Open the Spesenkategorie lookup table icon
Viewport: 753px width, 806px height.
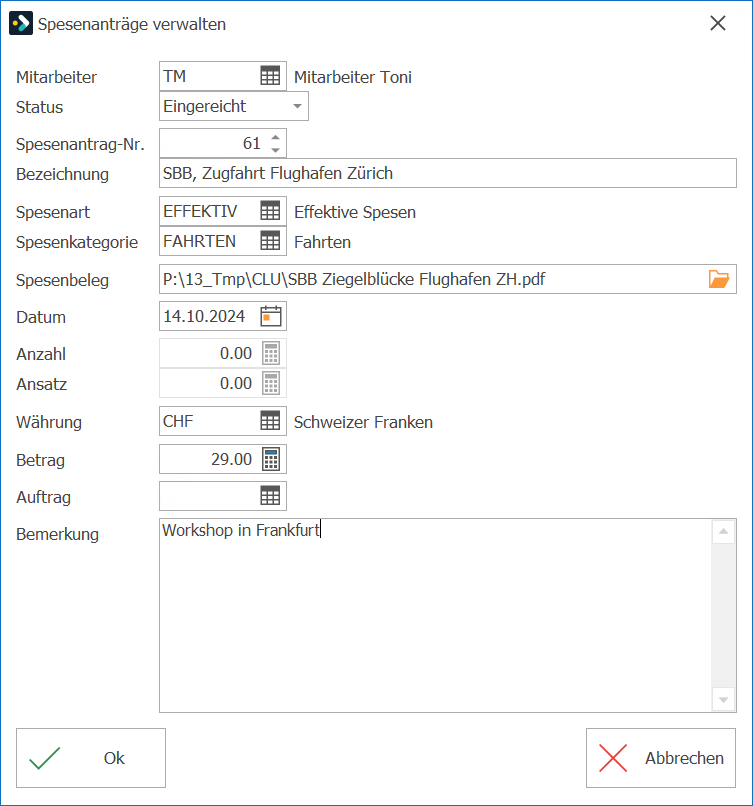(x=270, y=241)
